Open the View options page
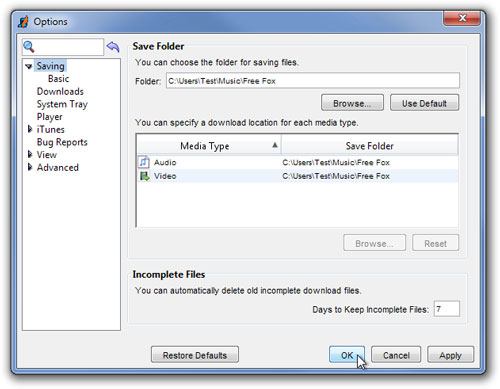Viewport: 500px width, 389px height. click(x=47, y=155)
